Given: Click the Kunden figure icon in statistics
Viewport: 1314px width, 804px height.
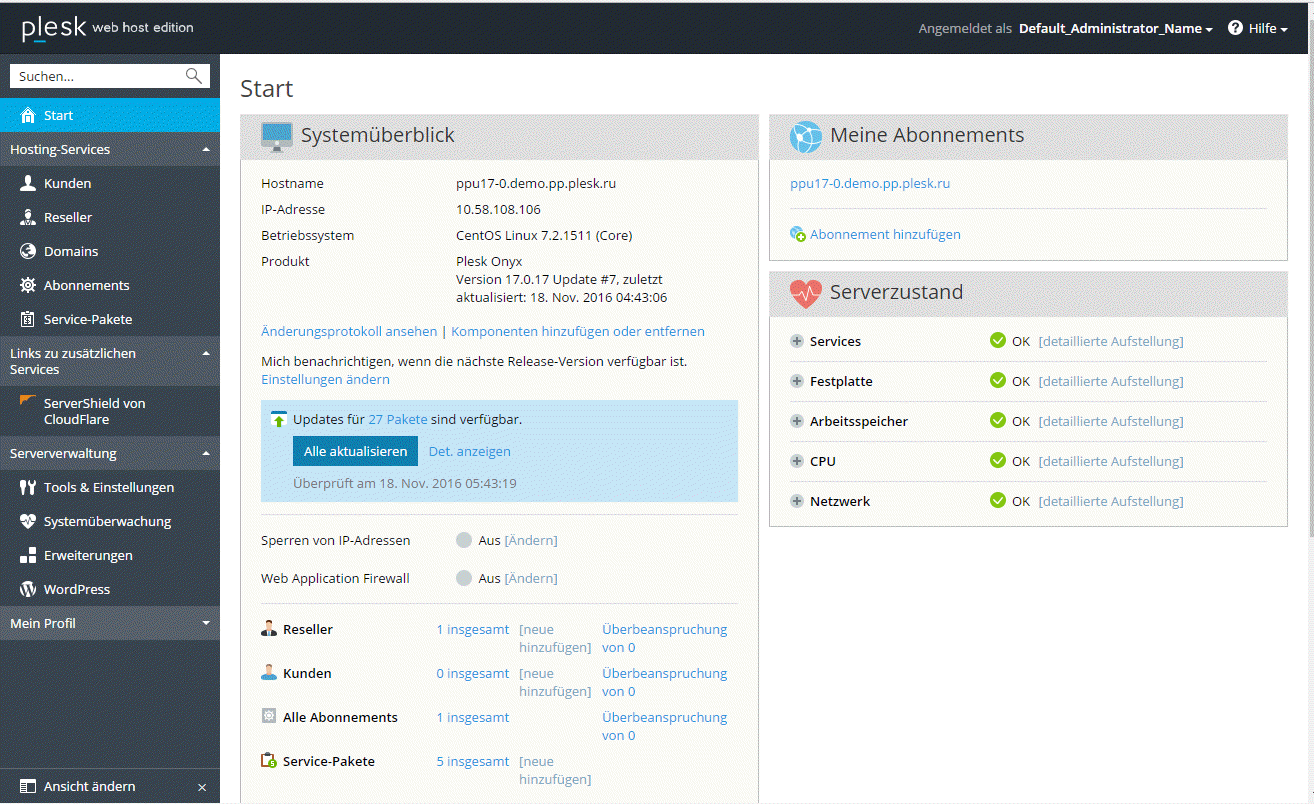Looking at the screenshot, I should pos(269,673).
